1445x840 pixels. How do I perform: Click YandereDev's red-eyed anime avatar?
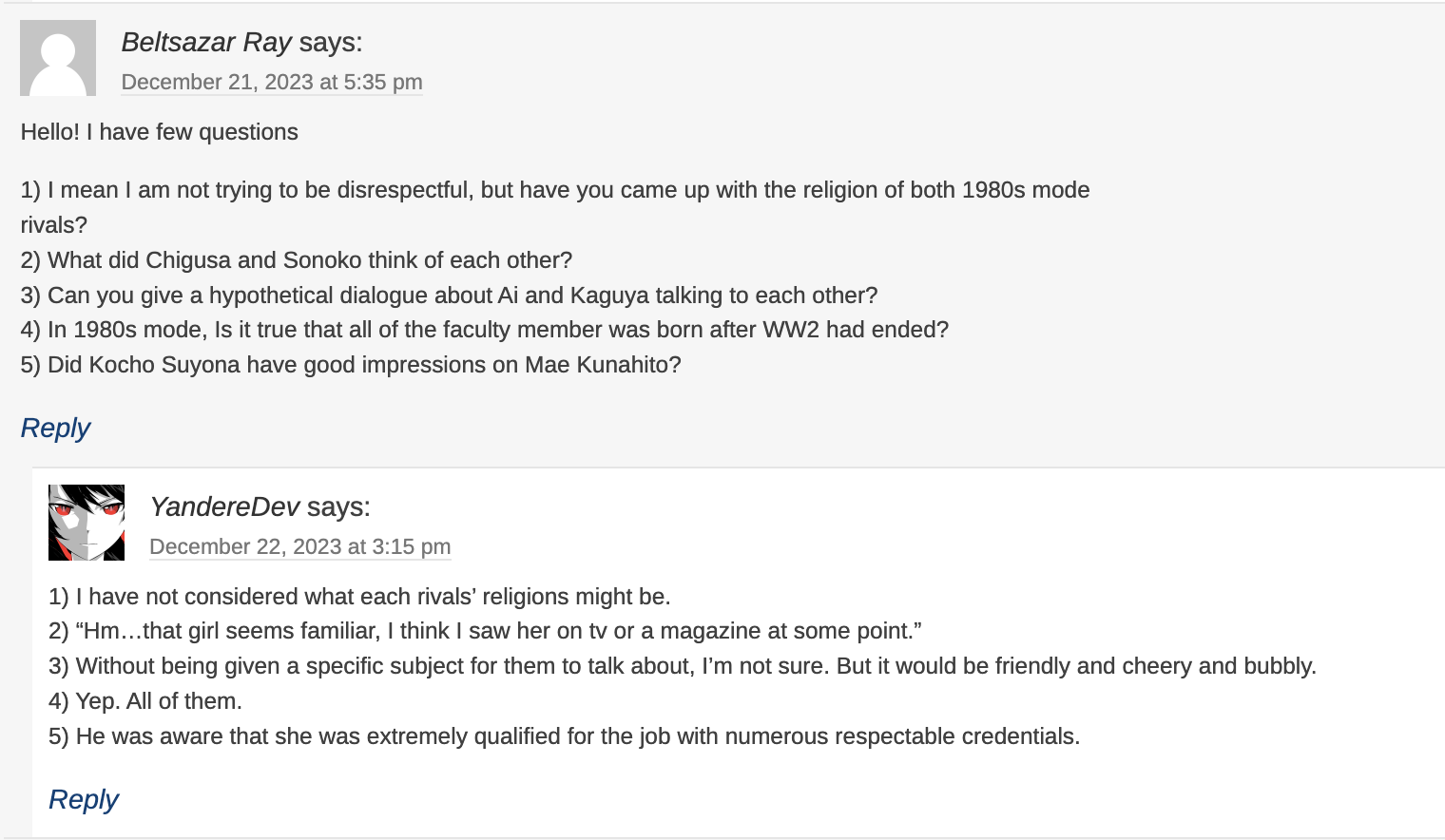pyautogui.click(x=87, y=523)
